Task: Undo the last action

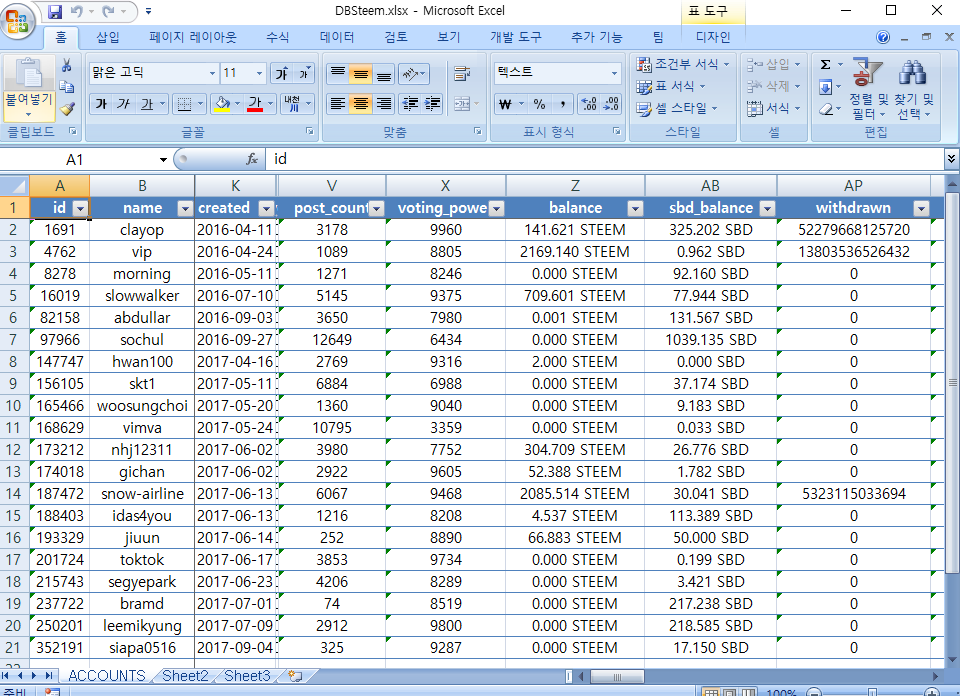Action: click(77, 11)
